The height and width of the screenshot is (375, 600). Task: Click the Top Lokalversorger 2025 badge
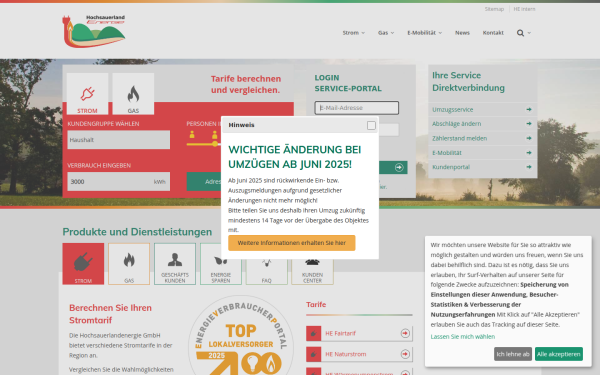point(241,336)
